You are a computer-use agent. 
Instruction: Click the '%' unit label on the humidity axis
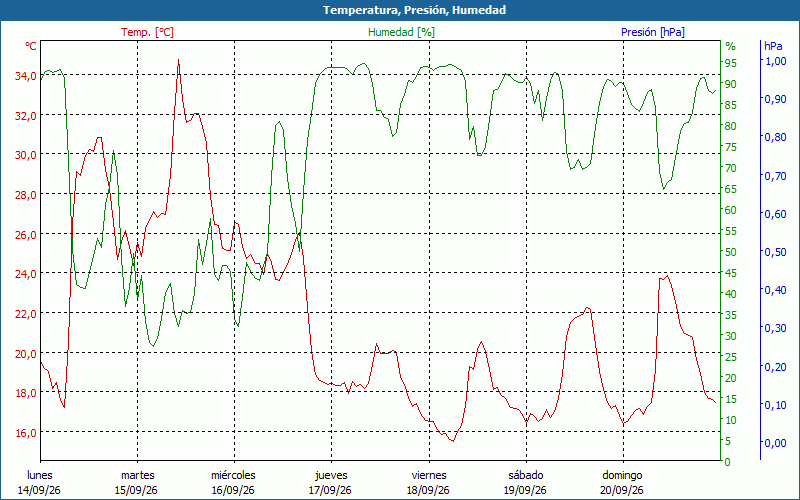[731, 46]
